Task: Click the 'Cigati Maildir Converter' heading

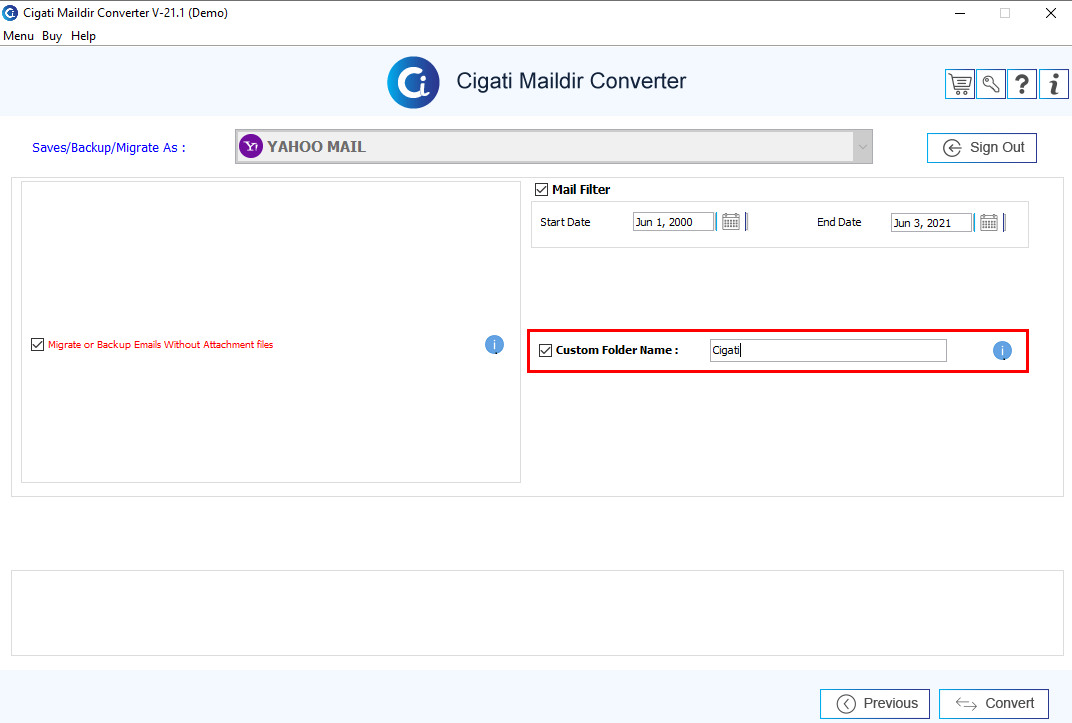Action: click(x=571, y=81)
